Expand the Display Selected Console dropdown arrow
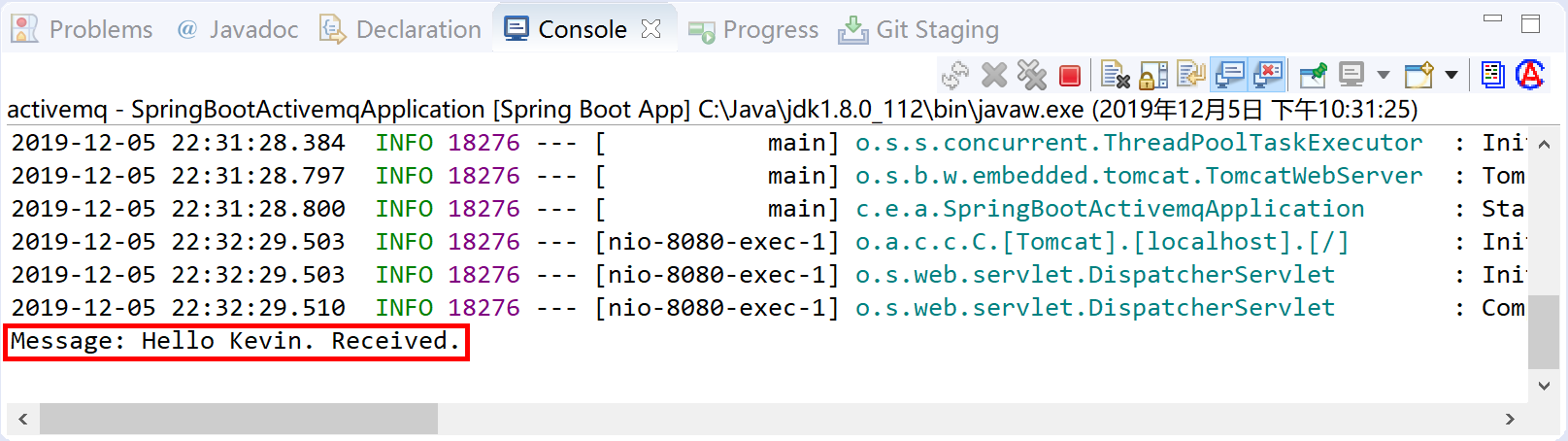 pos(1384,75)
